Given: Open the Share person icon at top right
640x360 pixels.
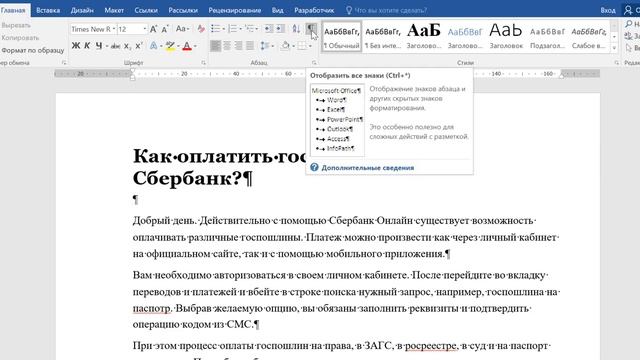Looking at the screenshot, I should coord(628,10).
